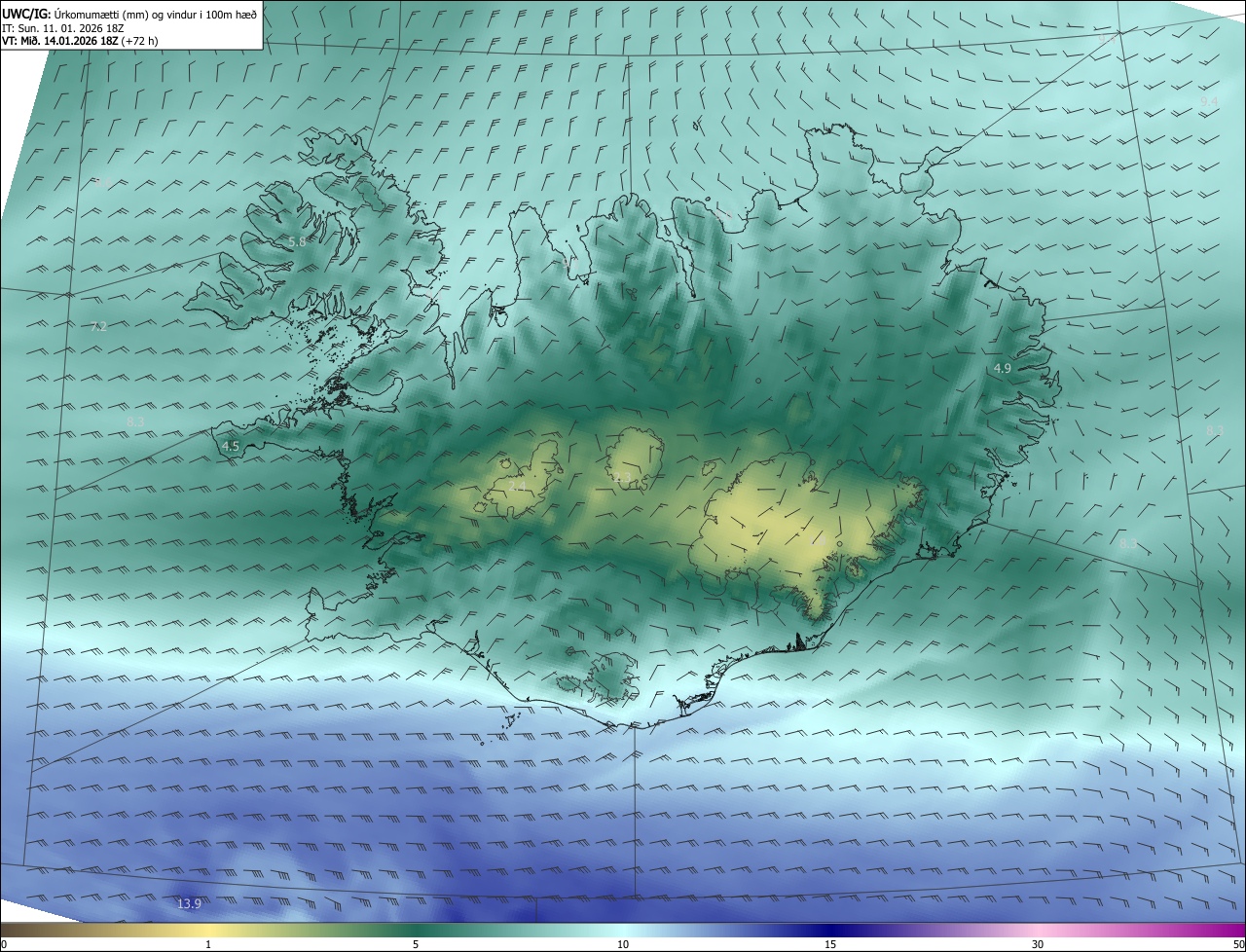Click the colorbar label 0
The image size is (1246, 952).
[x=4, y=944]
